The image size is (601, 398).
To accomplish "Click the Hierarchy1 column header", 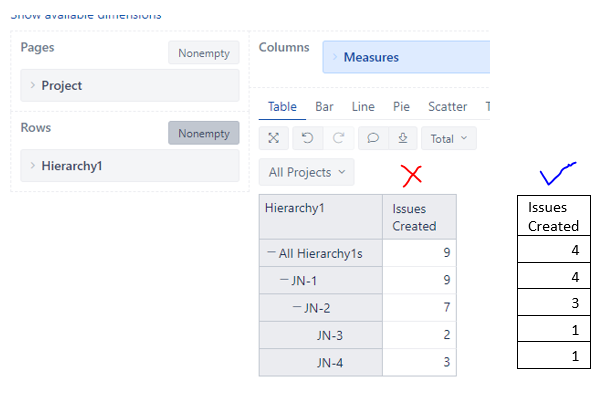I will pos(321,217).
